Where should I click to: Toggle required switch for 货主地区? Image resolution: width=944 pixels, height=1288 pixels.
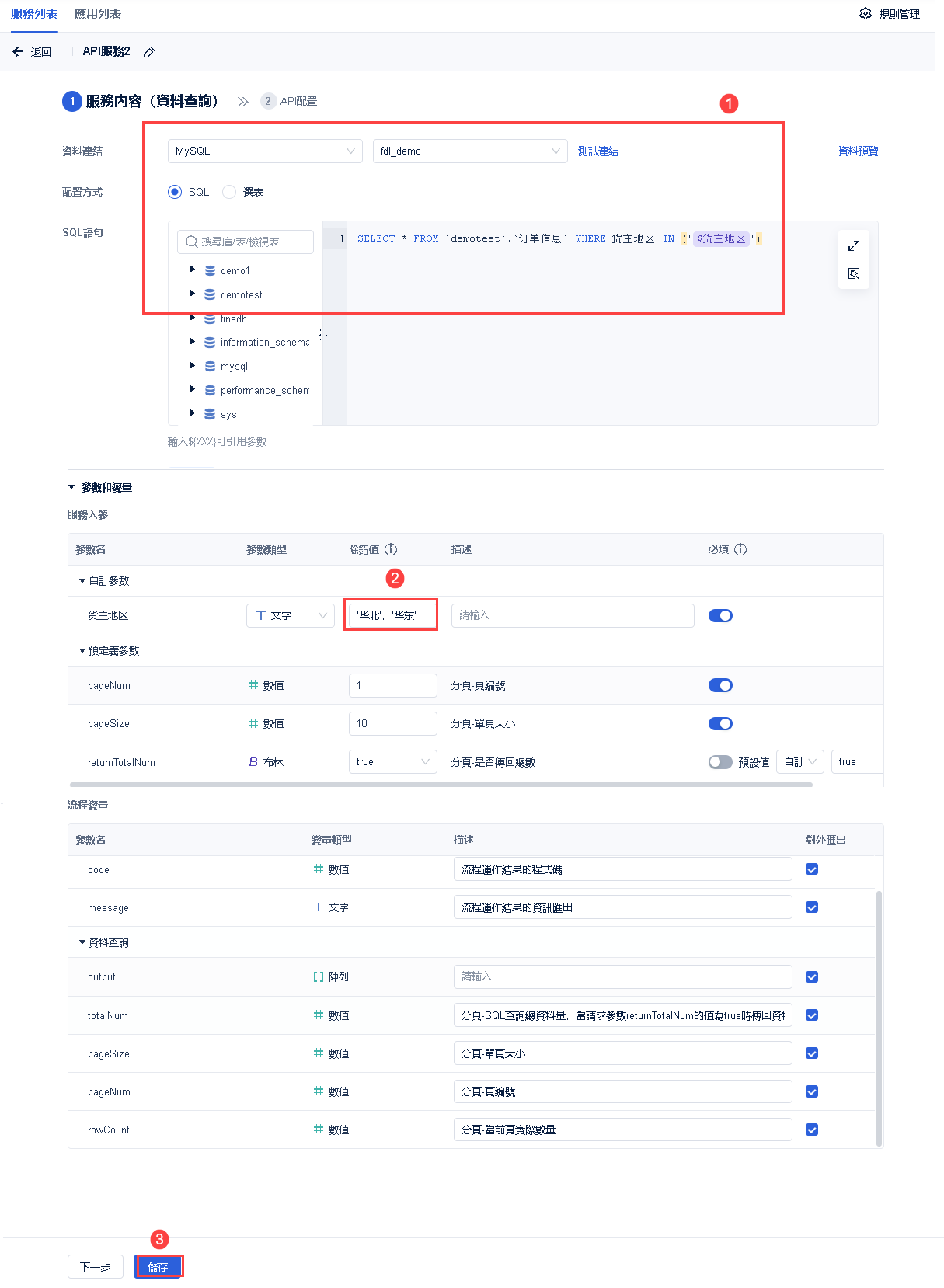point(720,615)
